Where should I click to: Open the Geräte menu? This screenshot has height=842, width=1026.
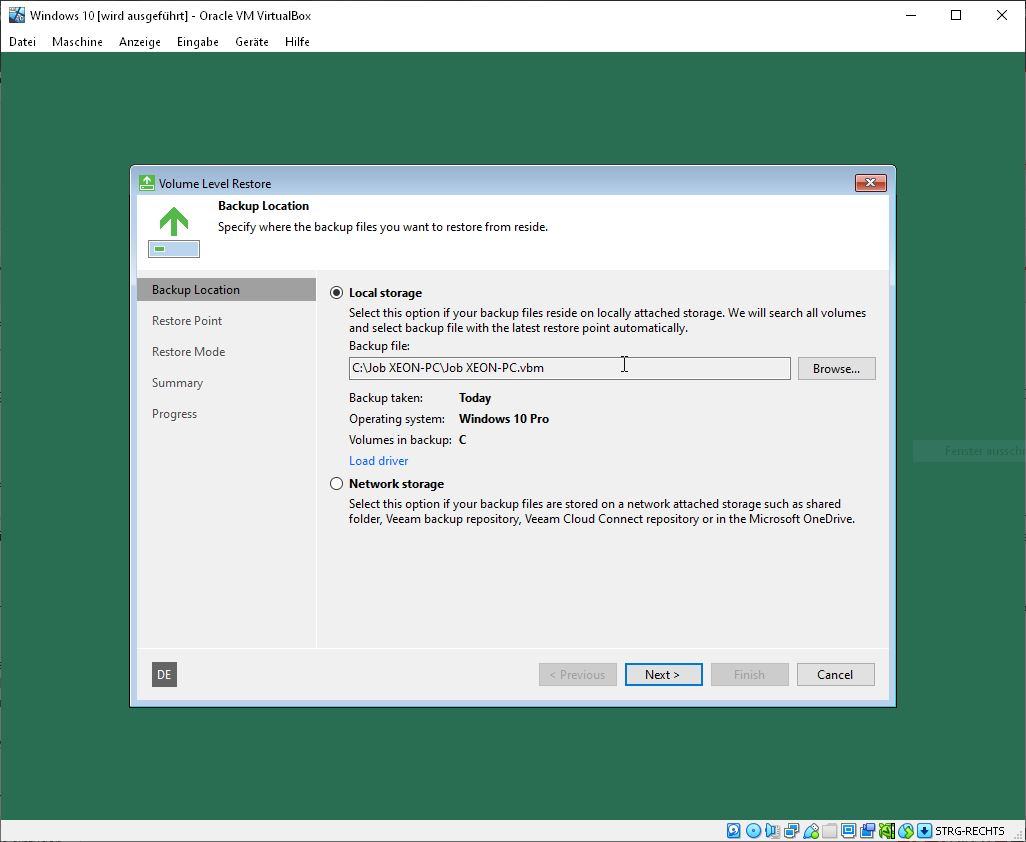252,42
